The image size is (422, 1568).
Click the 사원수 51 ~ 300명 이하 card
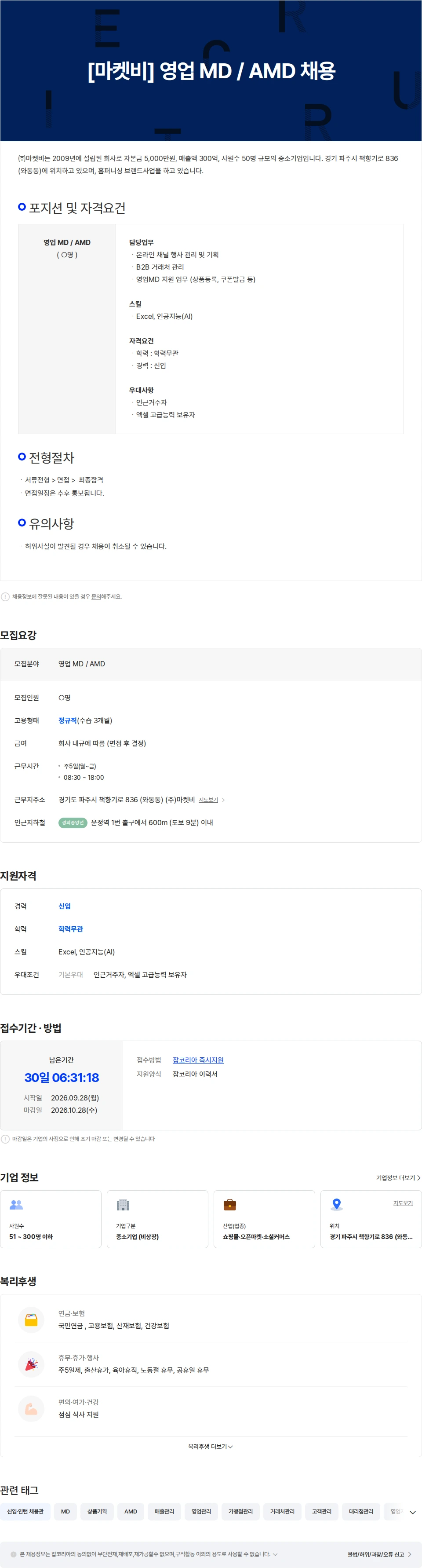point(51,1219)
